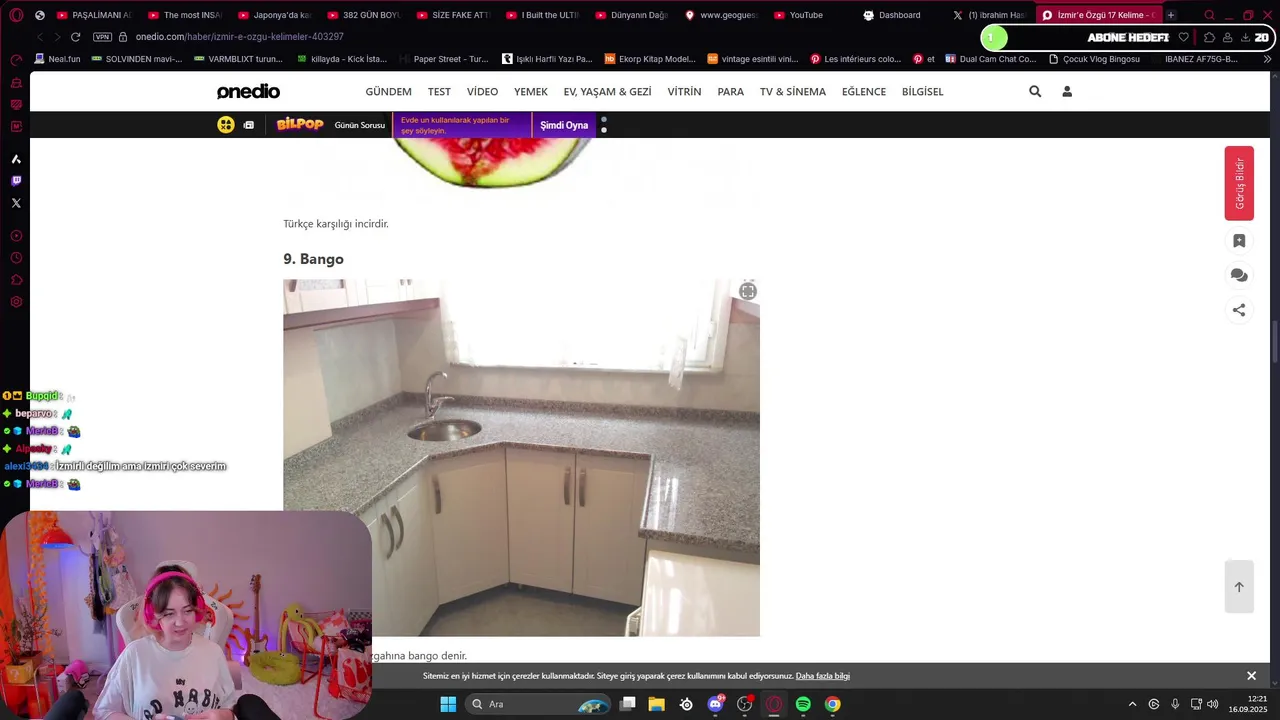Open the comments bubble icon
1280x720 pixels.
point(1239,275)
